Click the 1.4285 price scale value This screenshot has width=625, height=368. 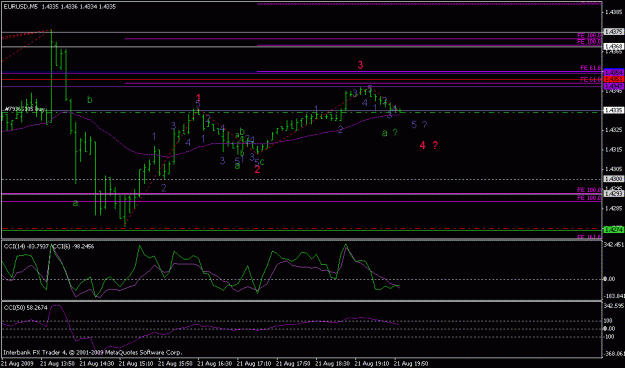[x=613, y=209]
